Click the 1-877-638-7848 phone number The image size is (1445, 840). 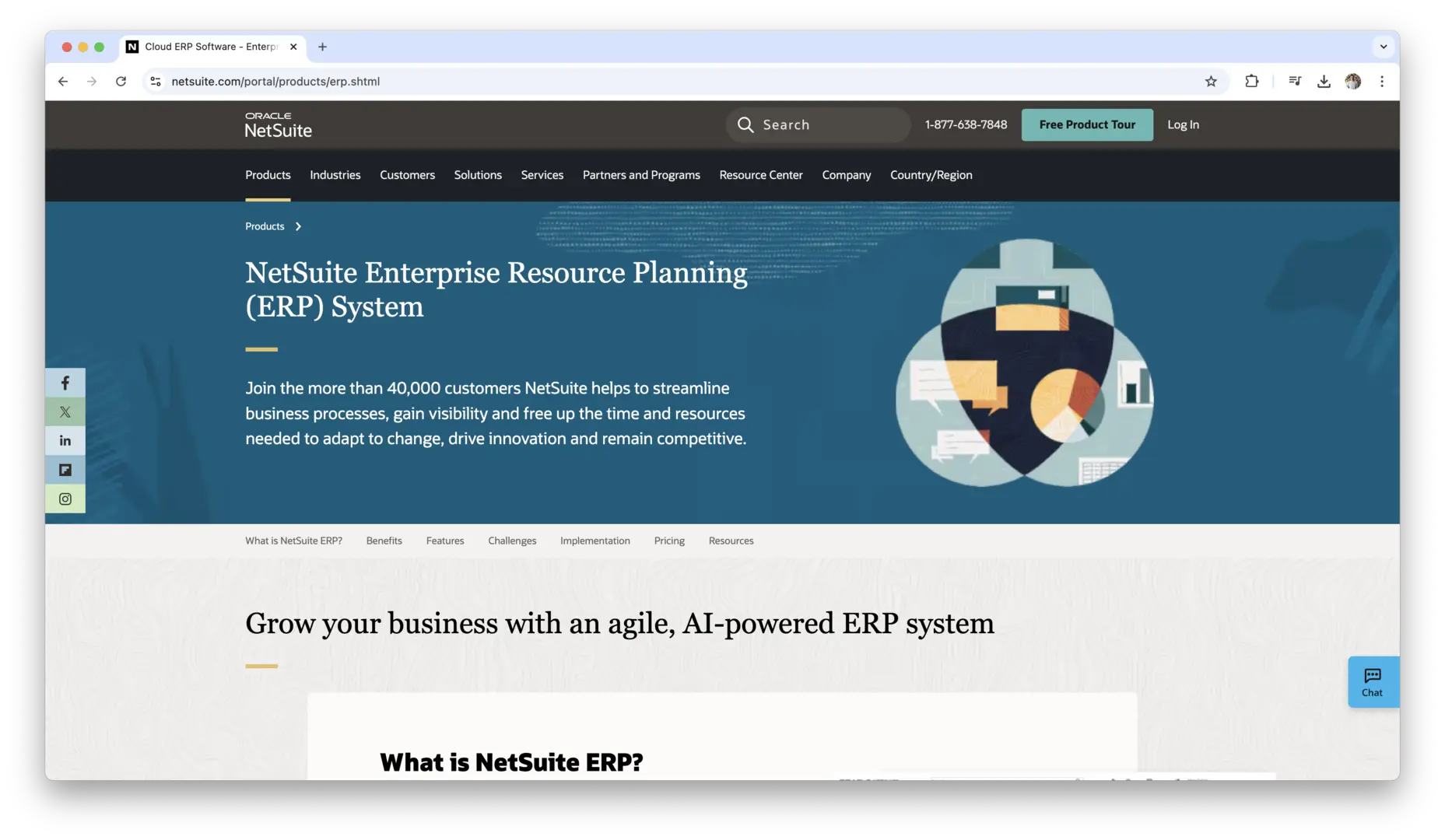coord(966,124)
